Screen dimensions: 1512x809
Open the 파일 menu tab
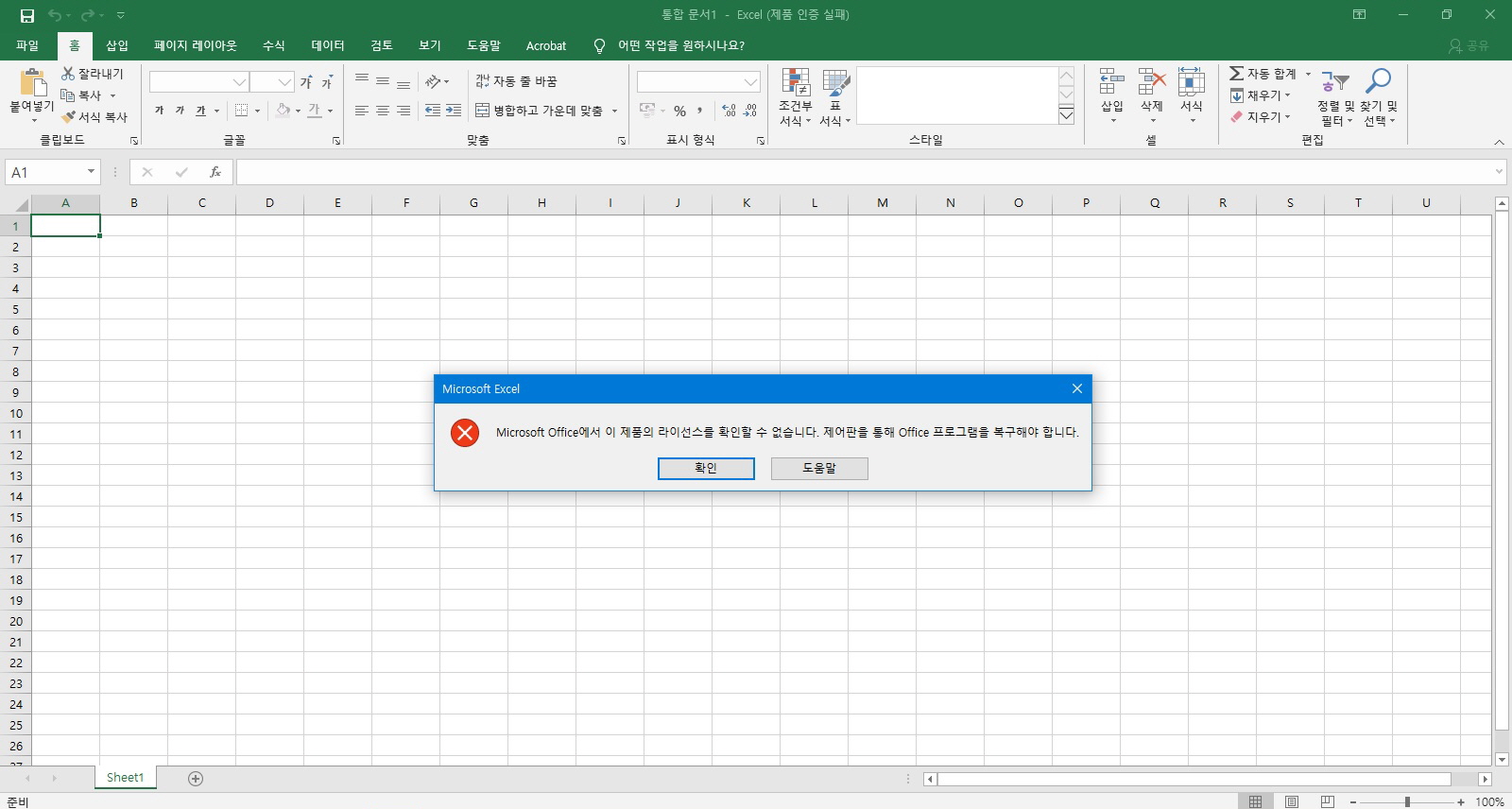tap(27, 45)
